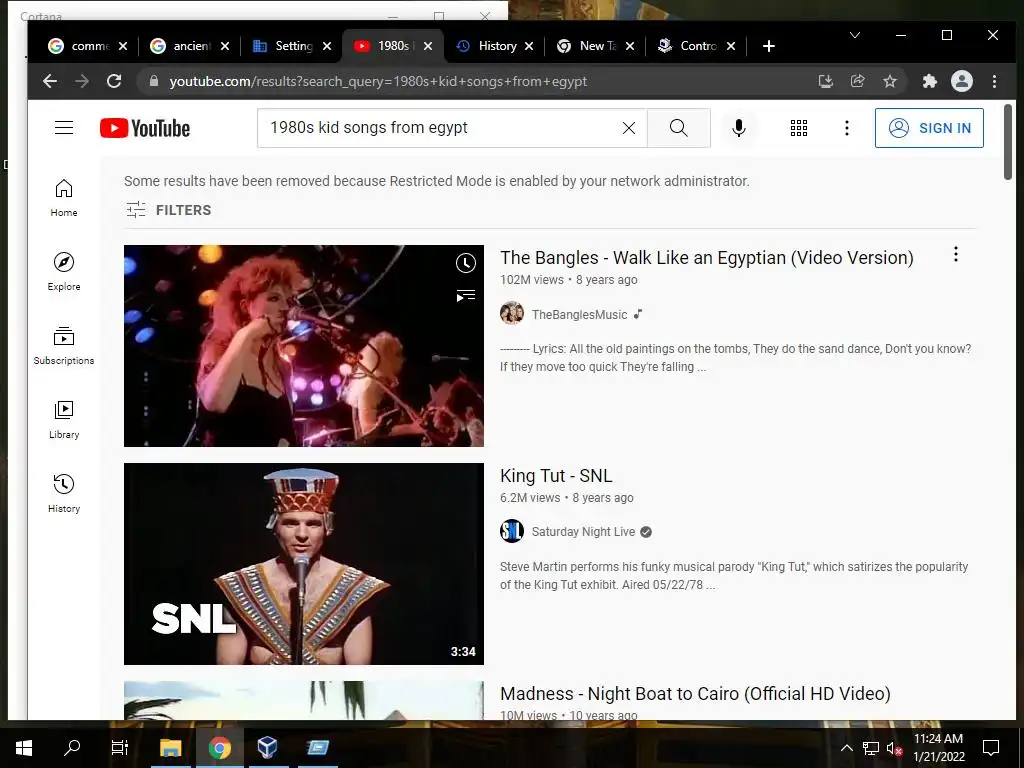Open the notification center
1024x768 pixels.
[991, 748]
